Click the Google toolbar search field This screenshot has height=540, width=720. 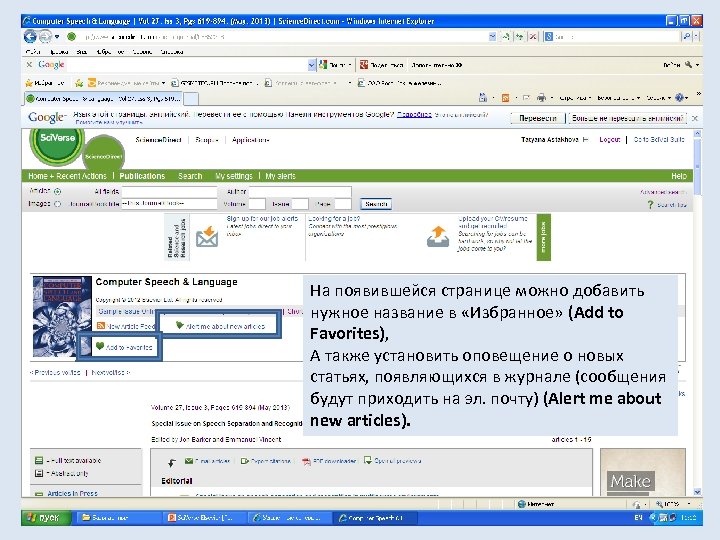186,65
